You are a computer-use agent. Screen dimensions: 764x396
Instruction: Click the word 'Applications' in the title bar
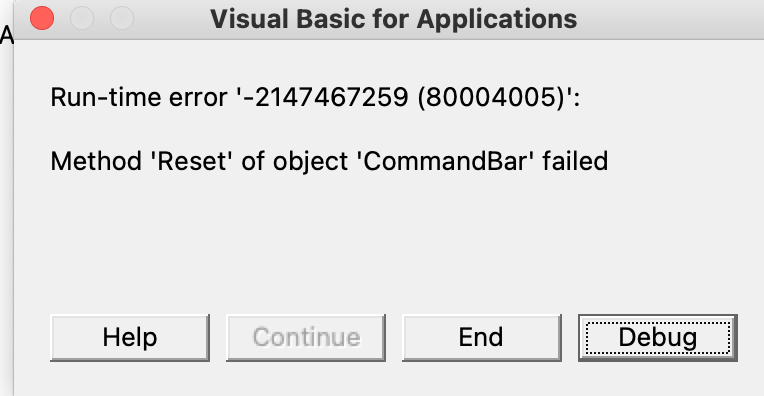coord(497,20)
